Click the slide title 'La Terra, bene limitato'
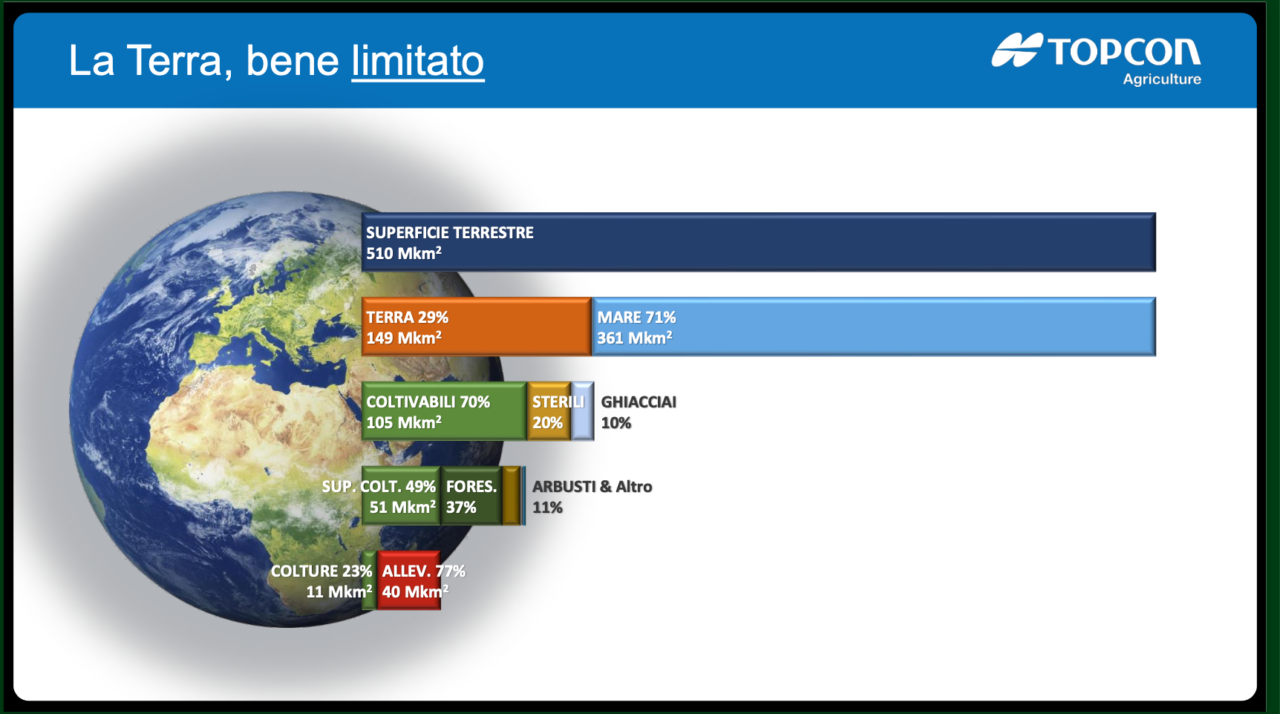Screen dimensions: 1280x714 click(x=276, y=61)
